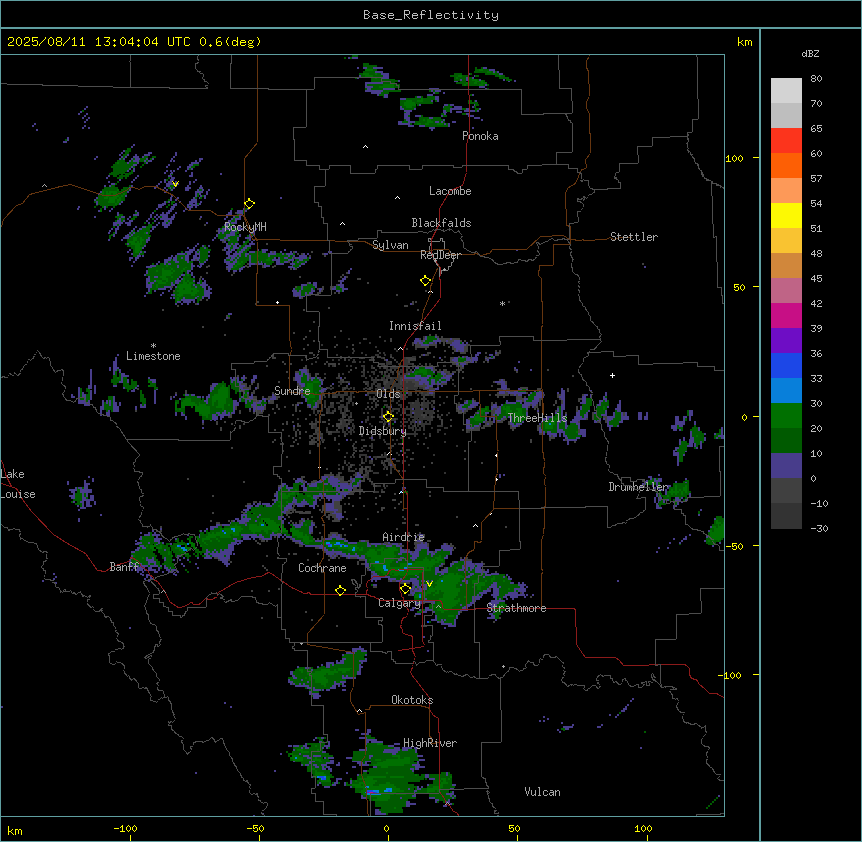Click the 80 value in the legend
862x842 pixels.
(x=816, y=79)
